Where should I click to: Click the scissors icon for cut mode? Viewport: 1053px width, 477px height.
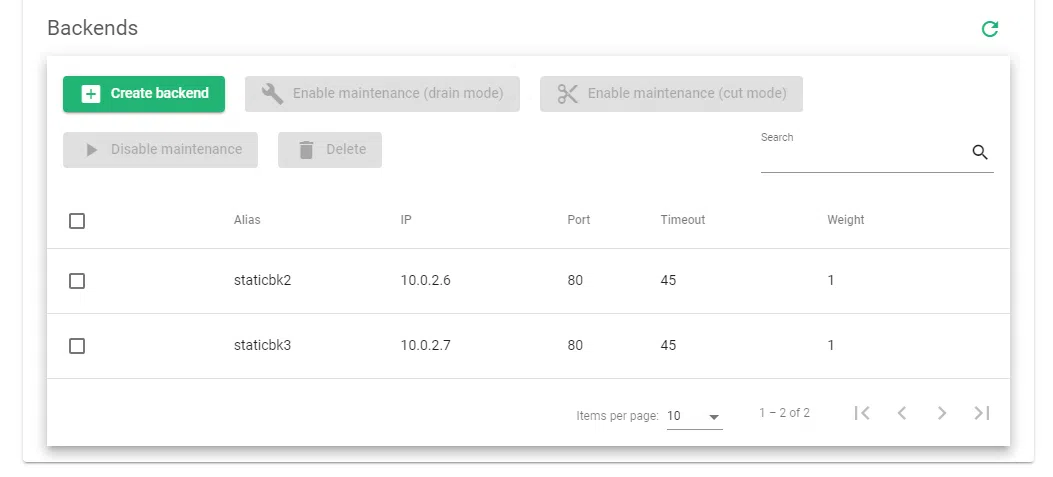568,94
